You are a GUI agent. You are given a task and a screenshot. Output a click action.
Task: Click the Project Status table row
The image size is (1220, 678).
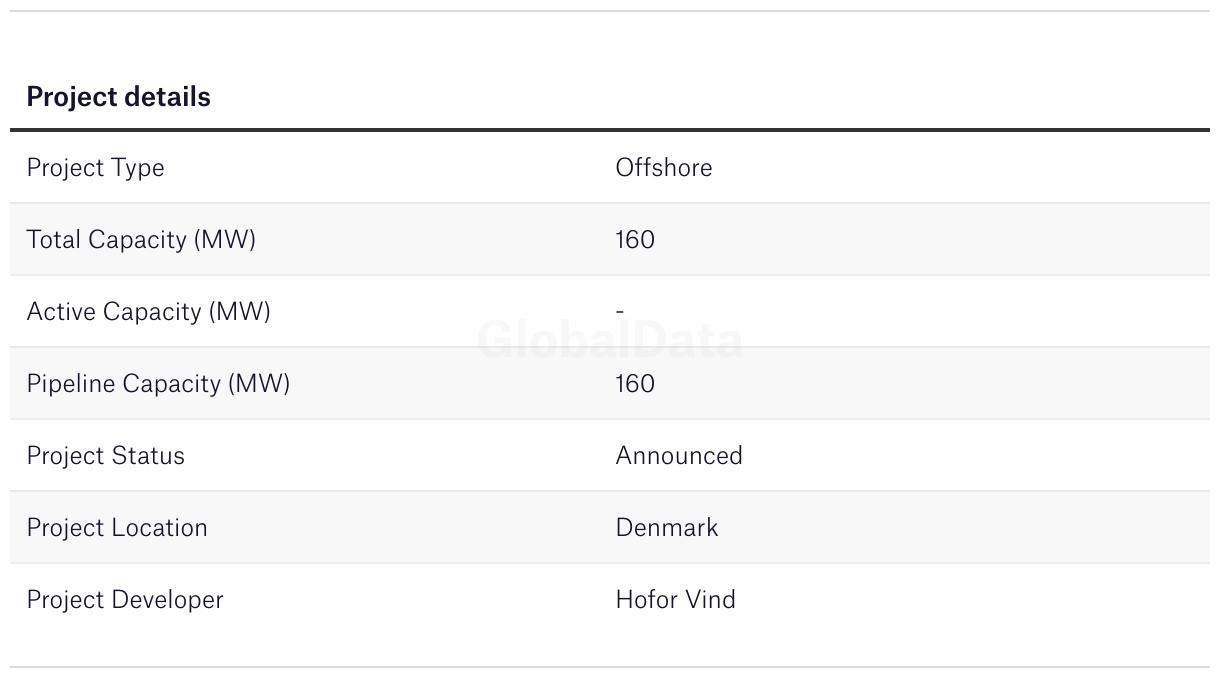610,456
